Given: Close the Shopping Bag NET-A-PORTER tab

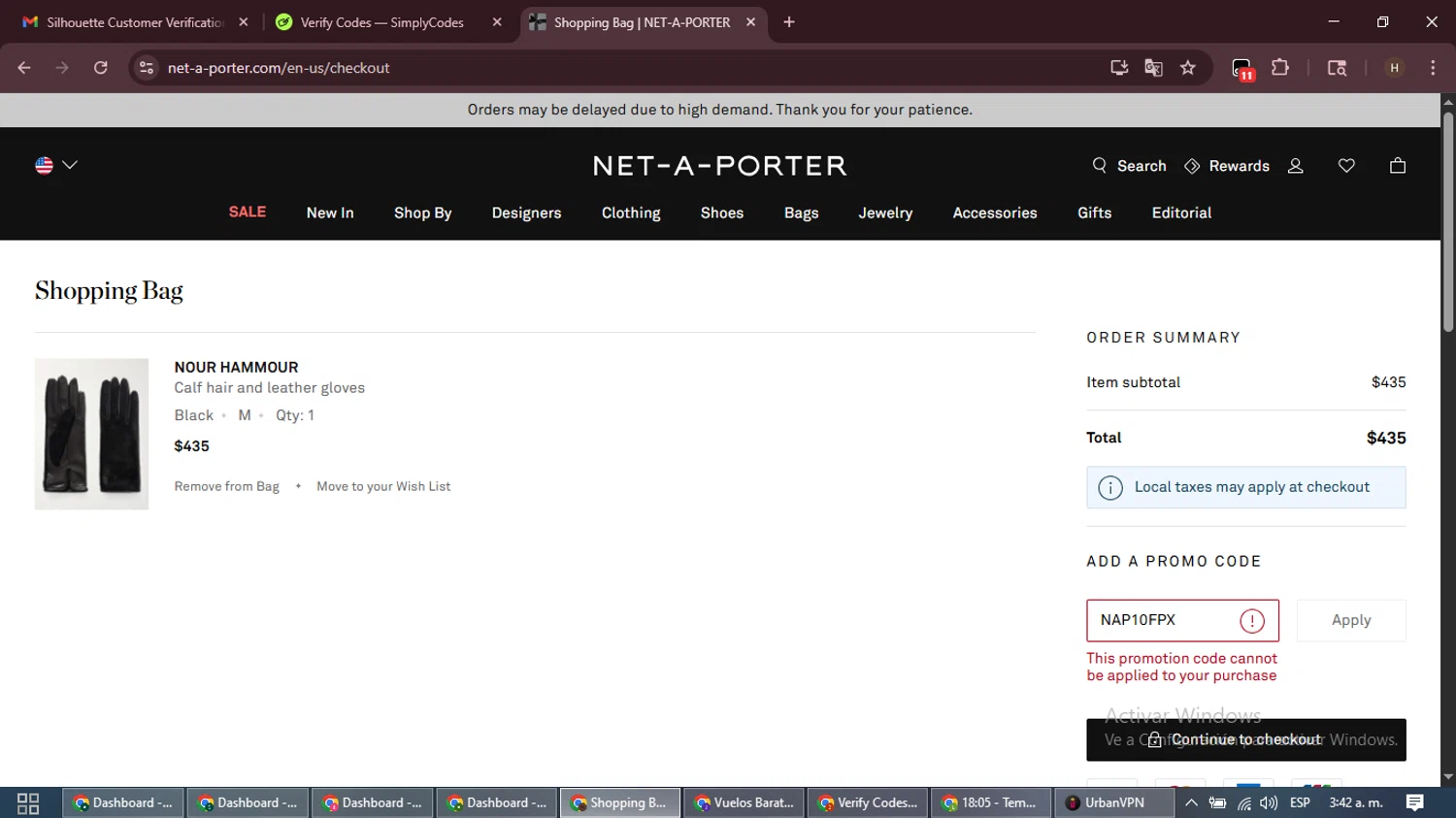Looking at the screenshot, I should point(750,22).
